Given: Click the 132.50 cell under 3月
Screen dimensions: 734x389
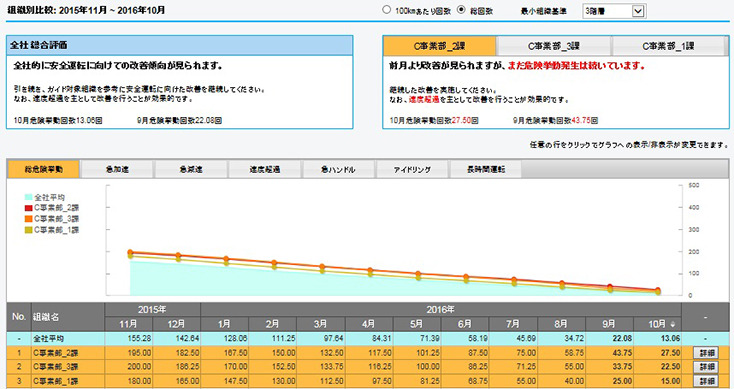Looking at the screenshot, I should click(x=321, y=353).
